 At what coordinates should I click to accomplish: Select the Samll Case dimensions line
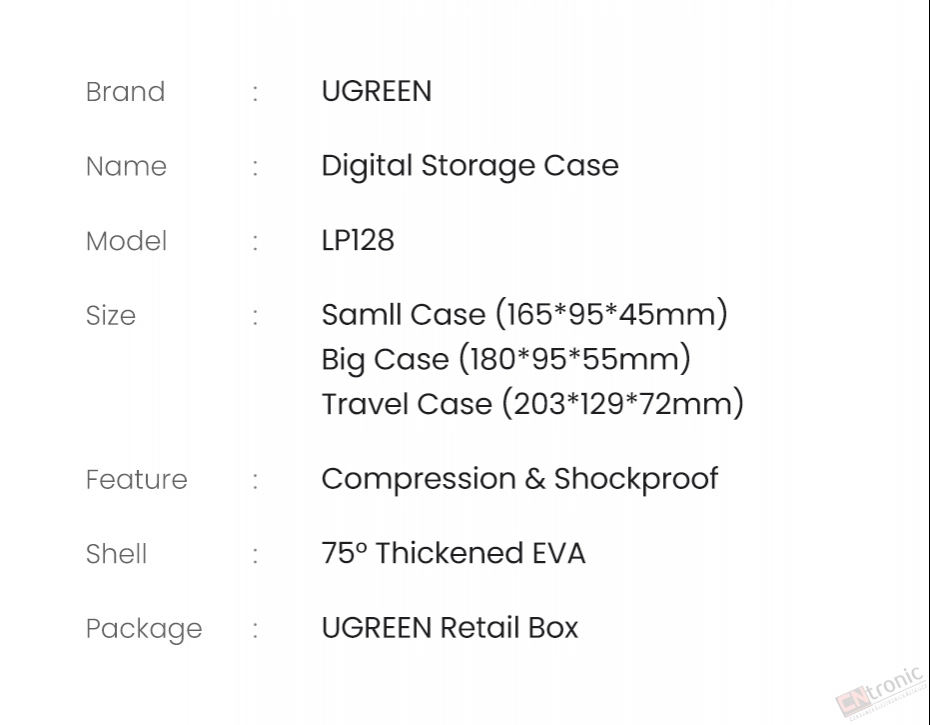[x=524, y=314]
